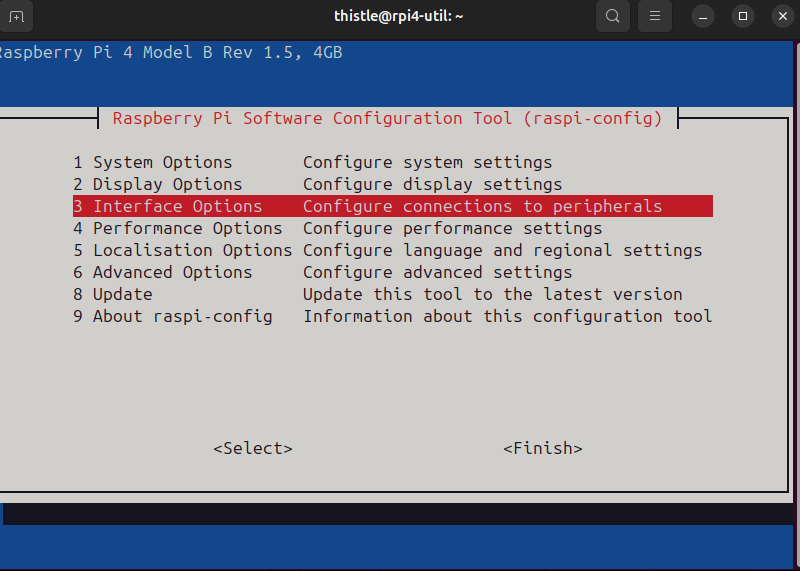Maximize the terminal window
800x571 pixels.
coord(743,17)
